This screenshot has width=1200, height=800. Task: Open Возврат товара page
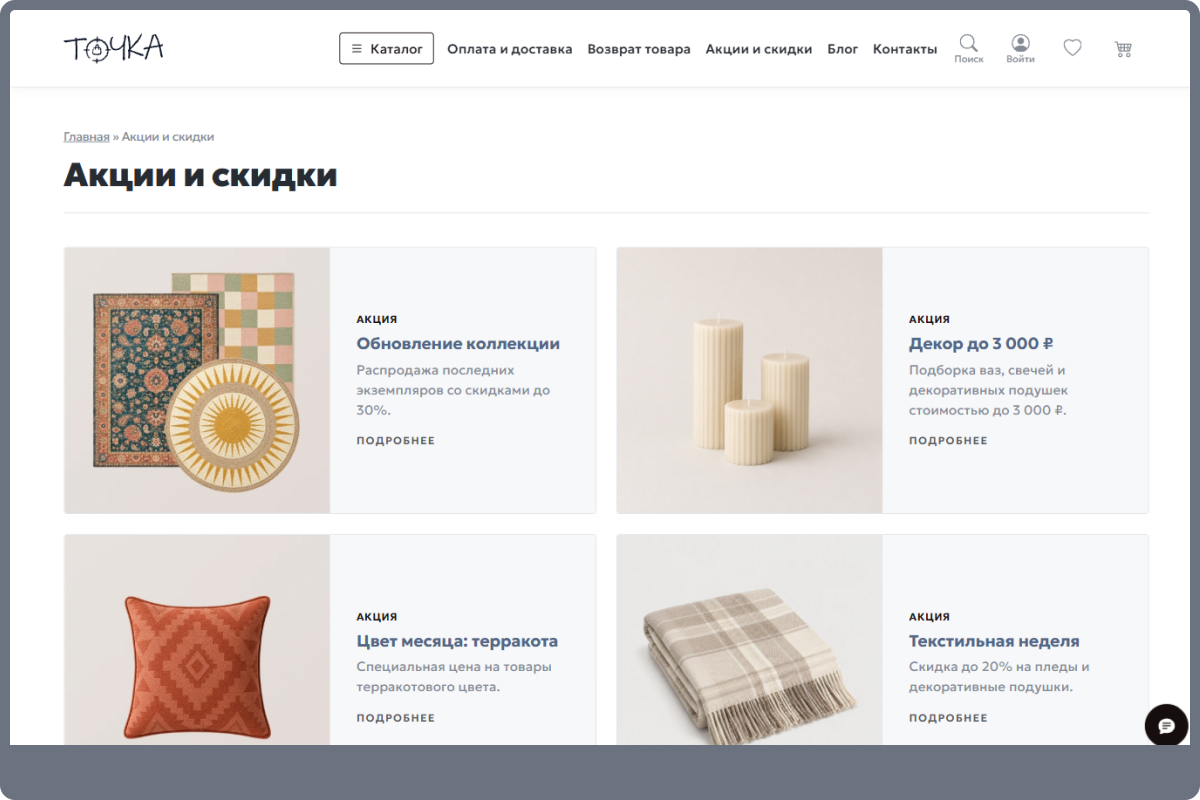tap(639, 49)
